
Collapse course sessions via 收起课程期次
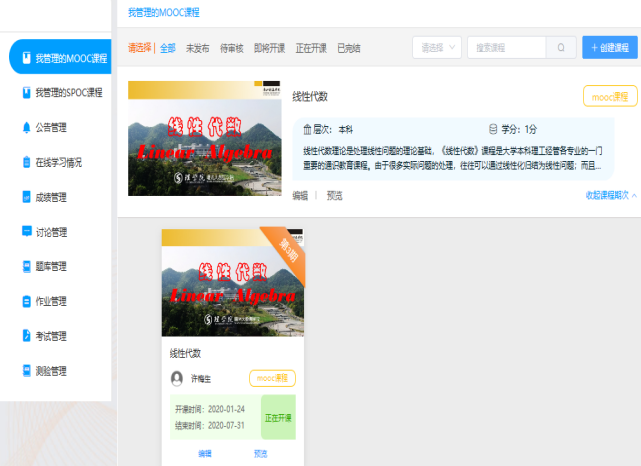click(610, 196)
